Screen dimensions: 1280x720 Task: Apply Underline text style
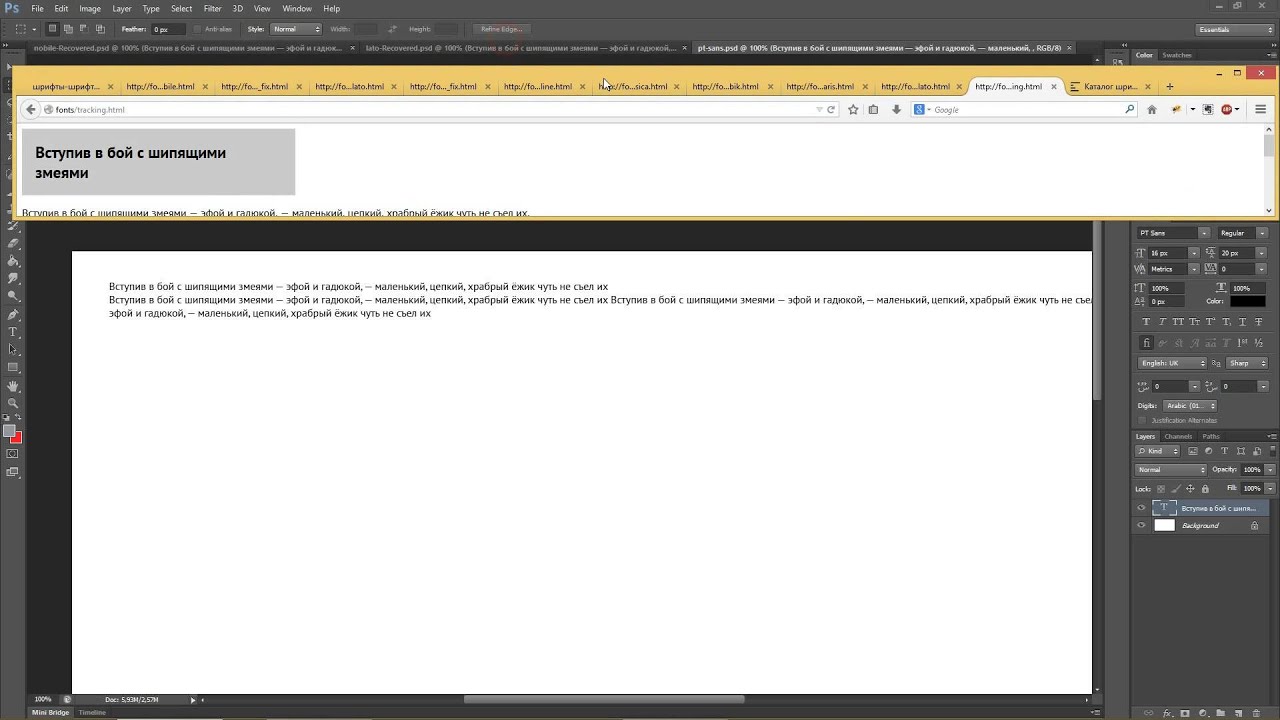click(1242, 322)
